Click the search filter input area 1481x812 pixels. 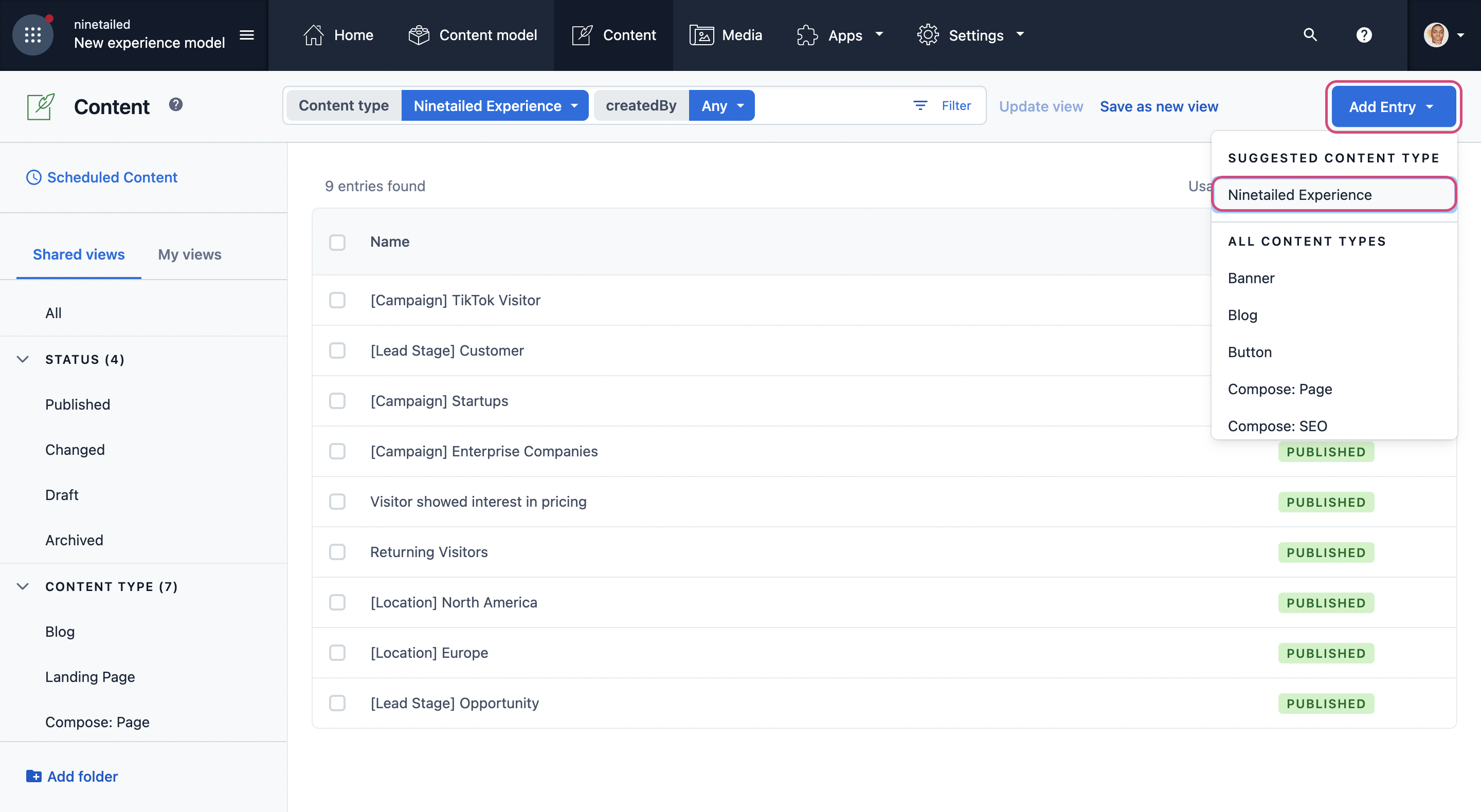(x=831, y=106)
